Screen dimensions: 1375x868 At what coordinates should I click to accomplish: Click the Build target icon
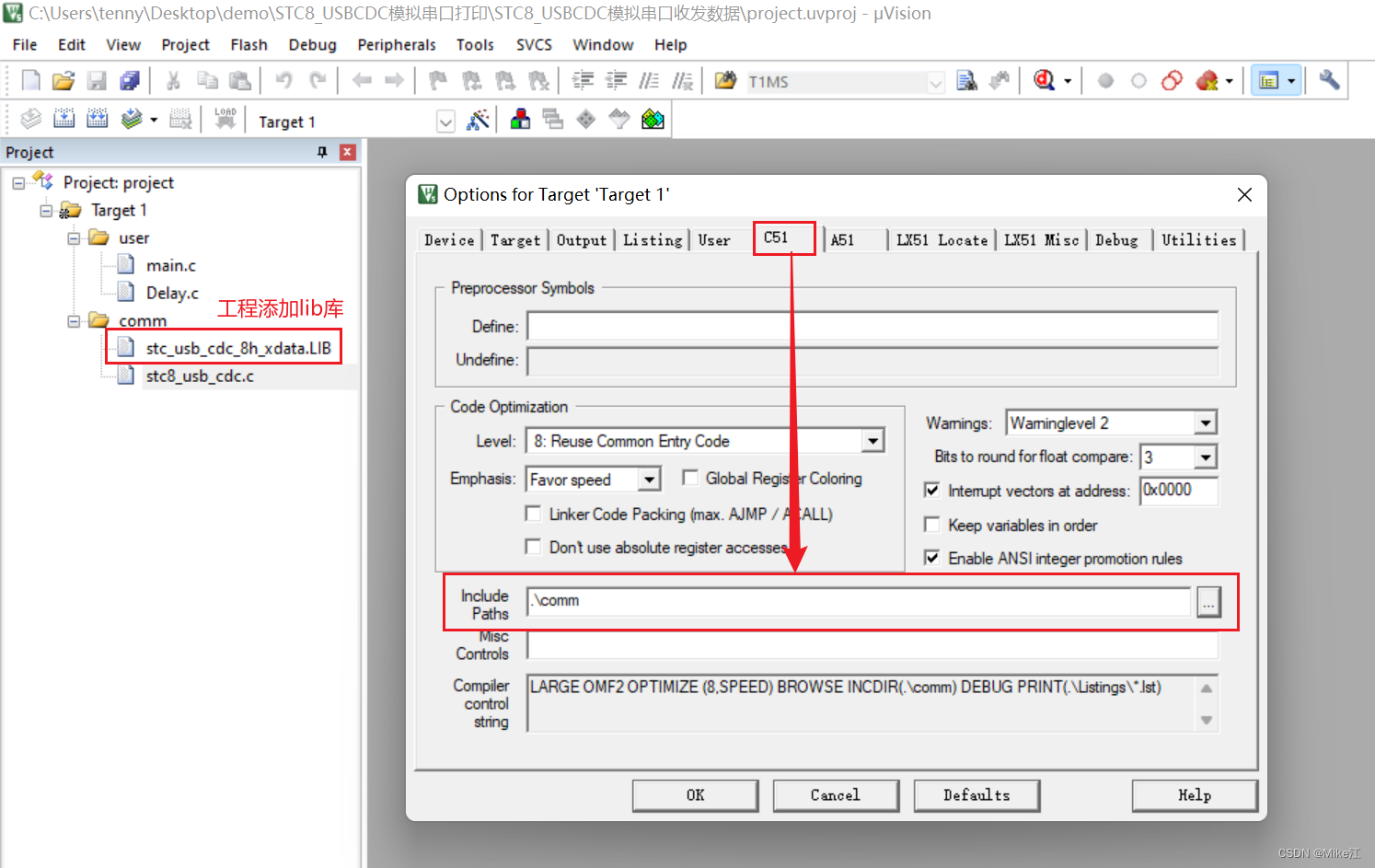coord(64,119)
